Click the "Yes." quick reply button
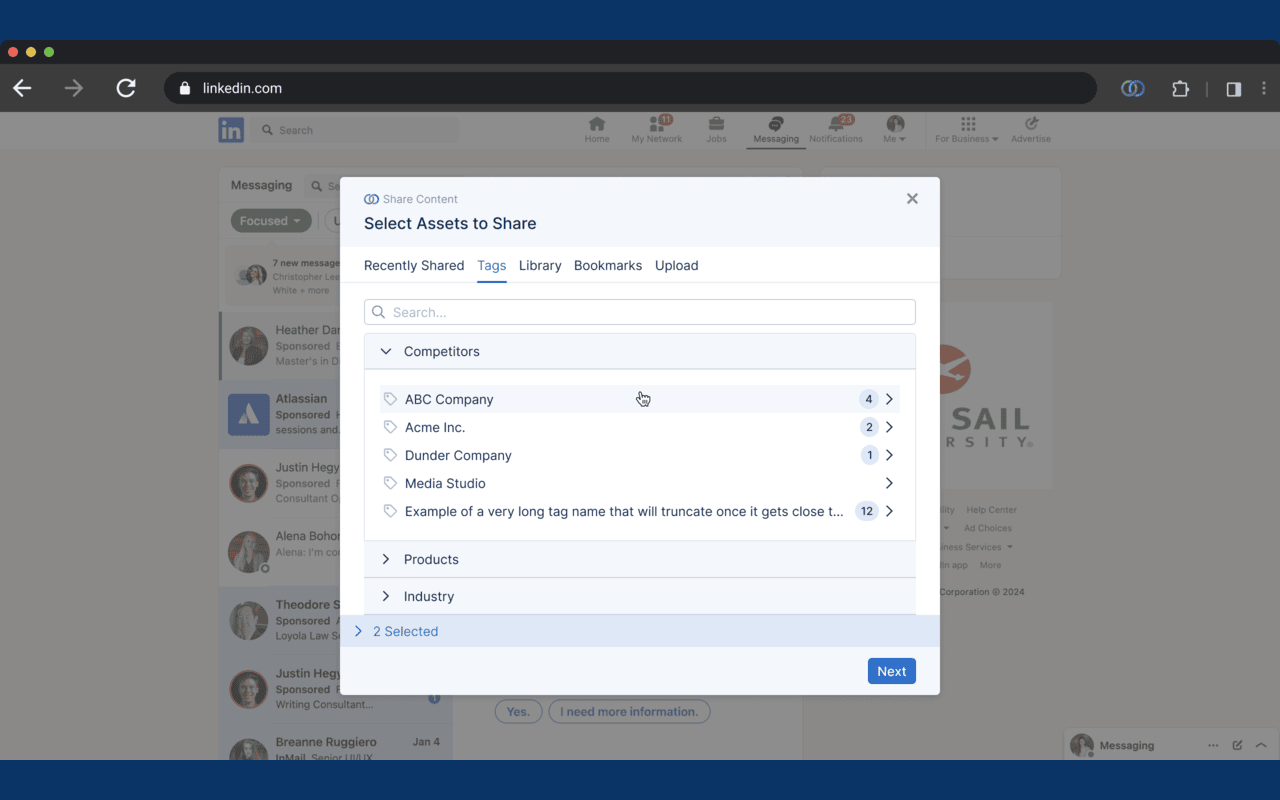 pos(519,712)
